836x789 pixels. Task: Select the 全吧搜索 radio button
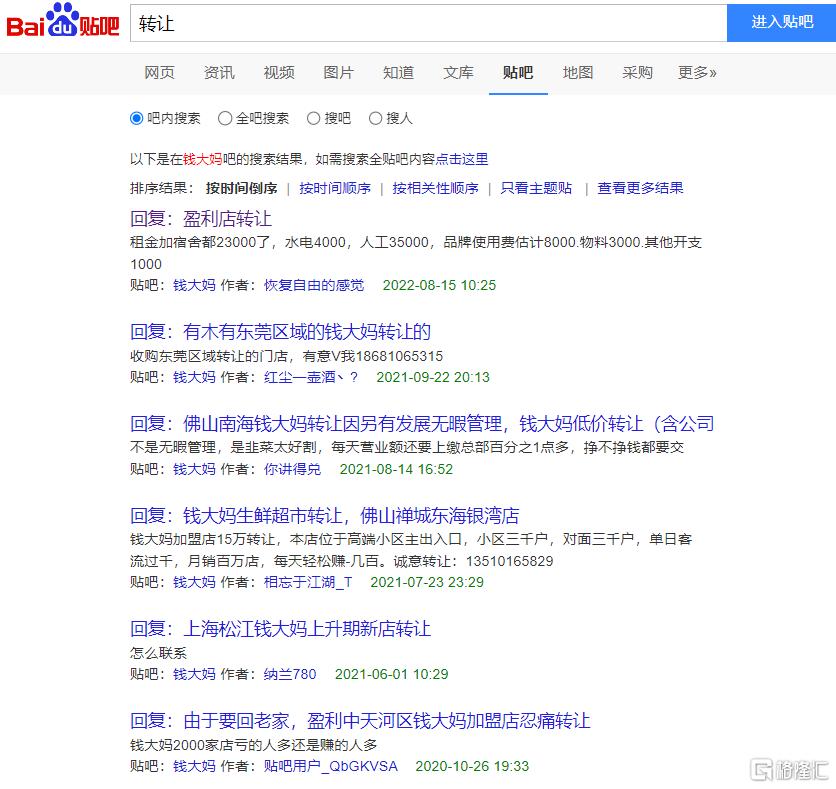click(224, 118)
